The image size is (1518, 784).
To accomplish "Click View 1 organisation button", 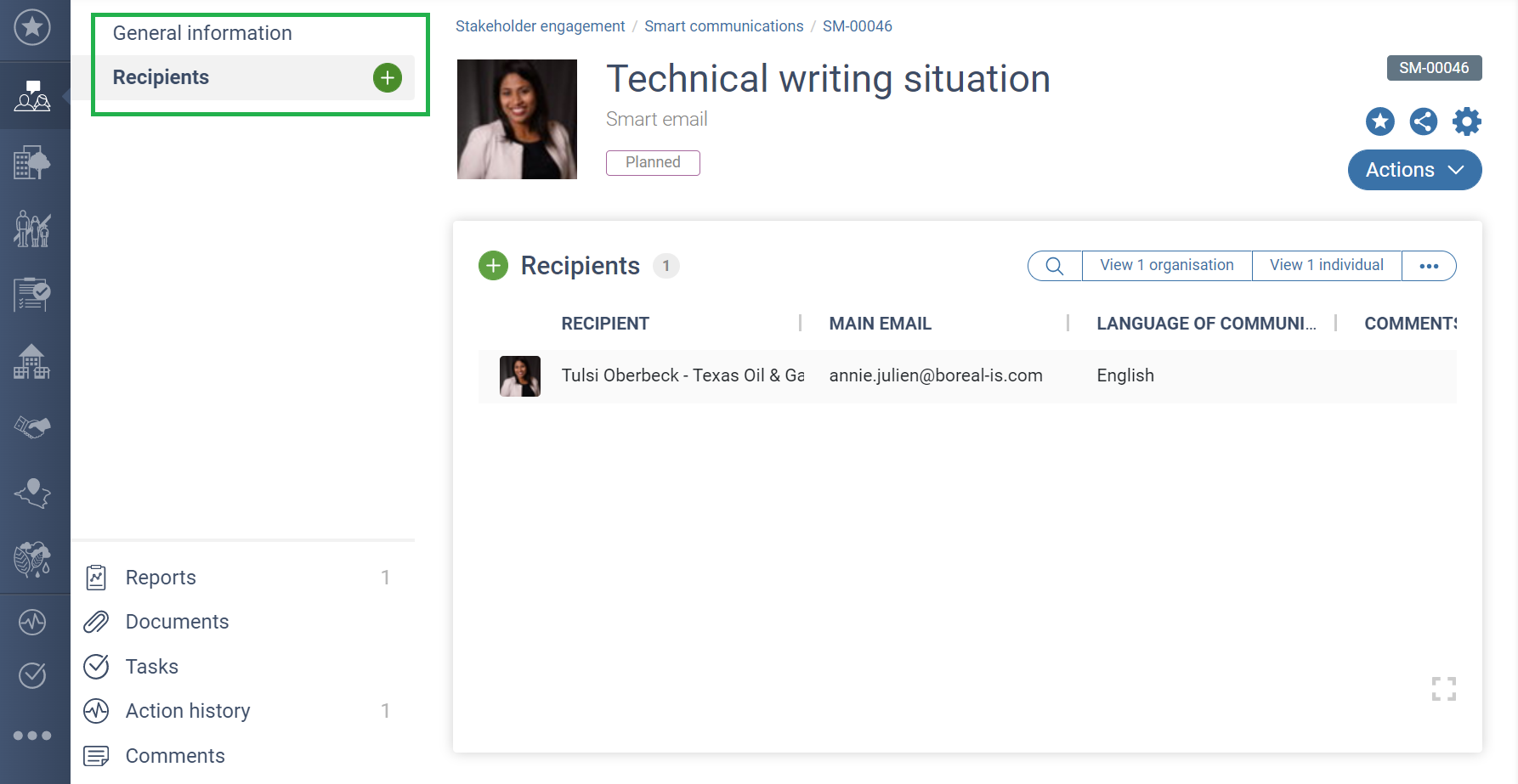I will click(1166, 265).
